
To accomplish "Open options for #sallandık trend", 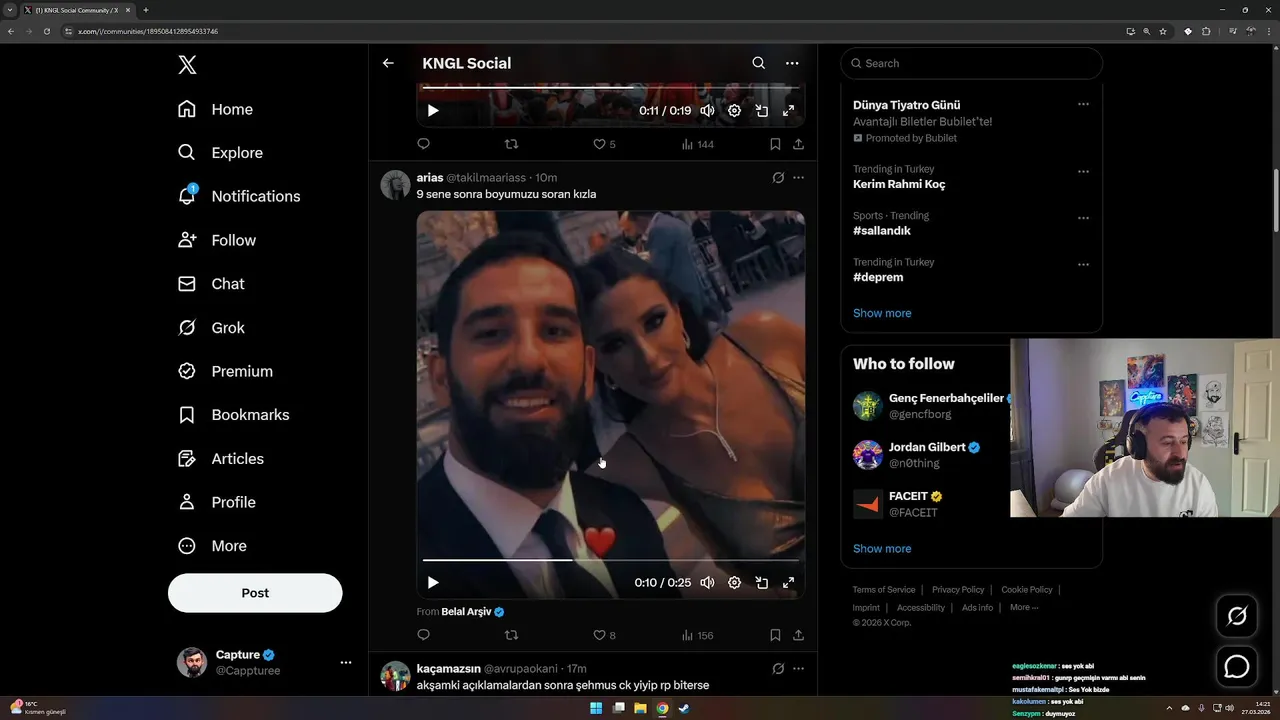I will 1083,218.
